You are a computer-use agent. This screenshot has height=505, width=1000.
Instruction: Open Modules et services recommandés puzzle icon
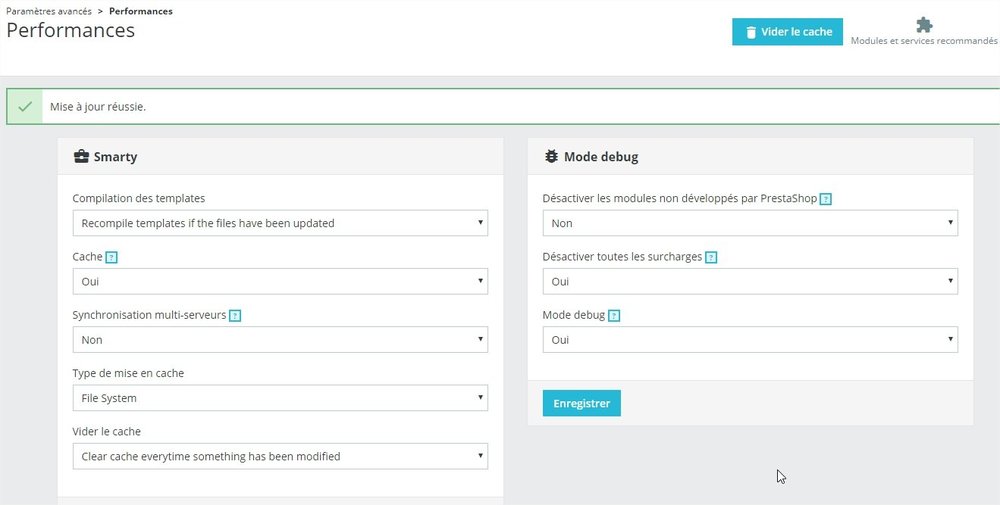pyautogui.click(x=923, y=25)
